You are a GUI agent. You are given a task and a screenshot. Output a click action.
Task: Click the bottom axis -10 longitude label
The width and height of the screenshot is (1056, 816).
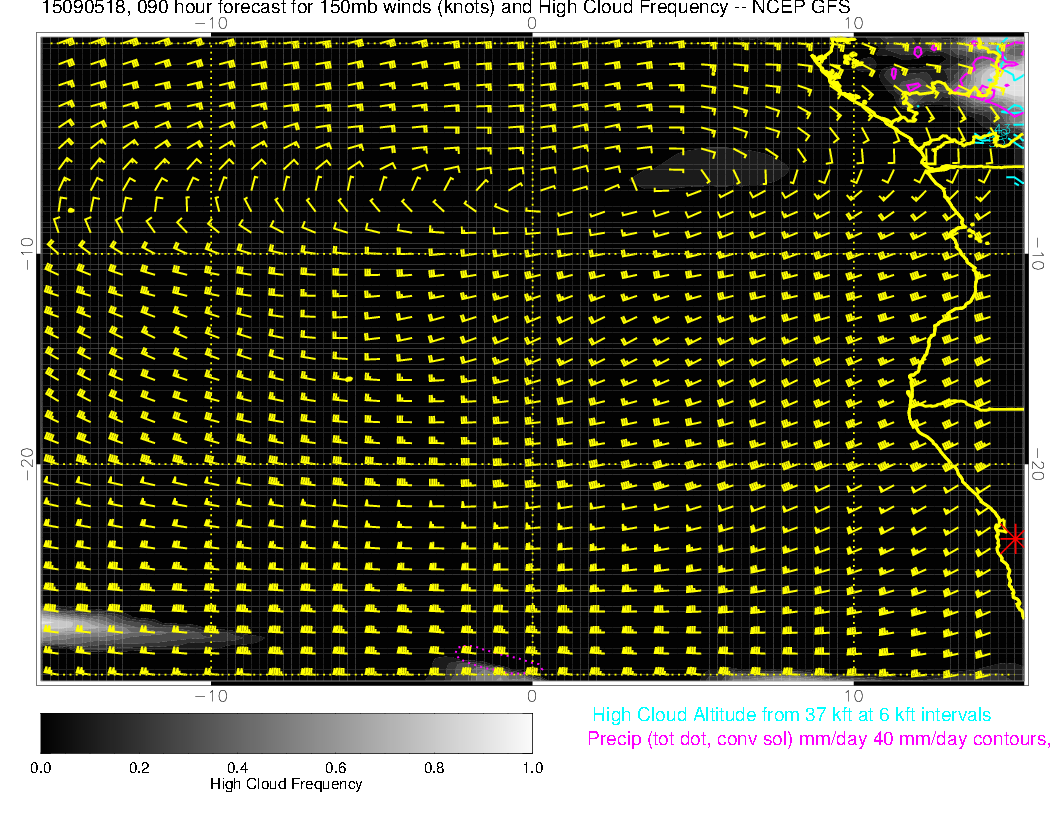(211, 696)
